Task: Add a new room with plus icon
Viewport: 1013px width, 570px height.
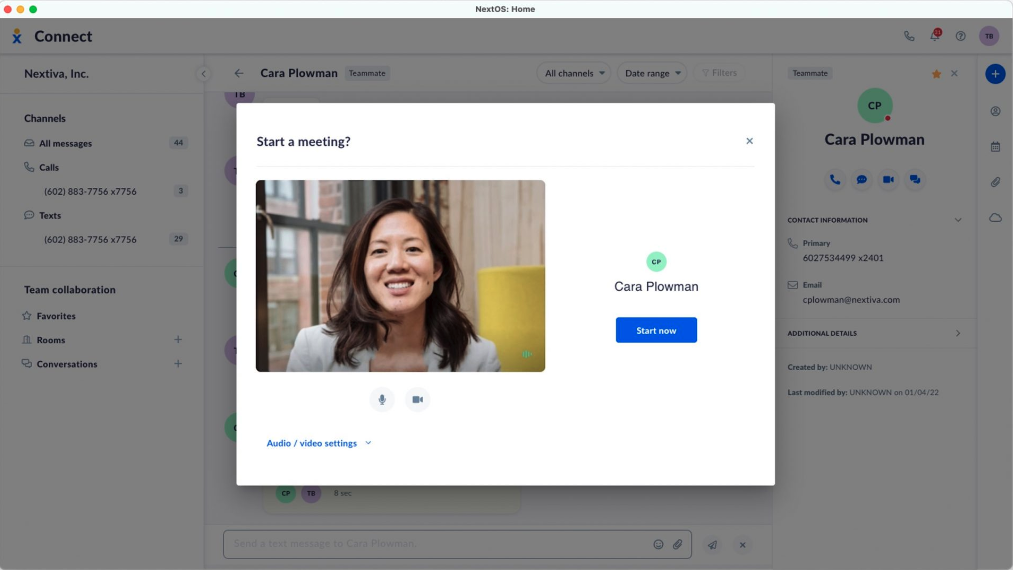Action: click(178, 339)
